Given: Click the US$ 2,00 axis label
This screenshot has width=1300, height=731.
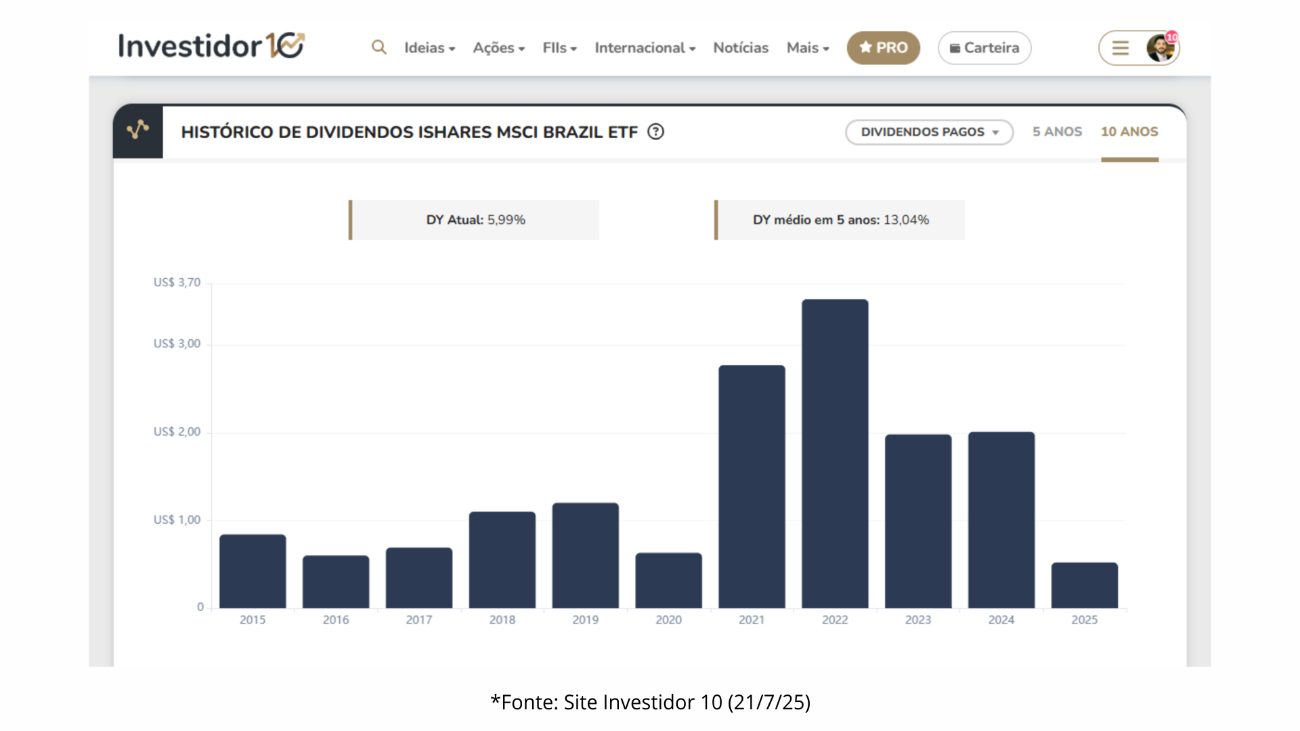Looking at the screenshot, I should point(177,432).
